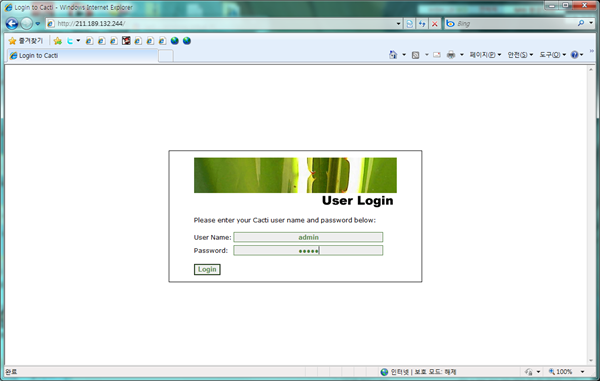The image size is (600, 381).
Task: Click the Password input field
Action: coord(308,250)
